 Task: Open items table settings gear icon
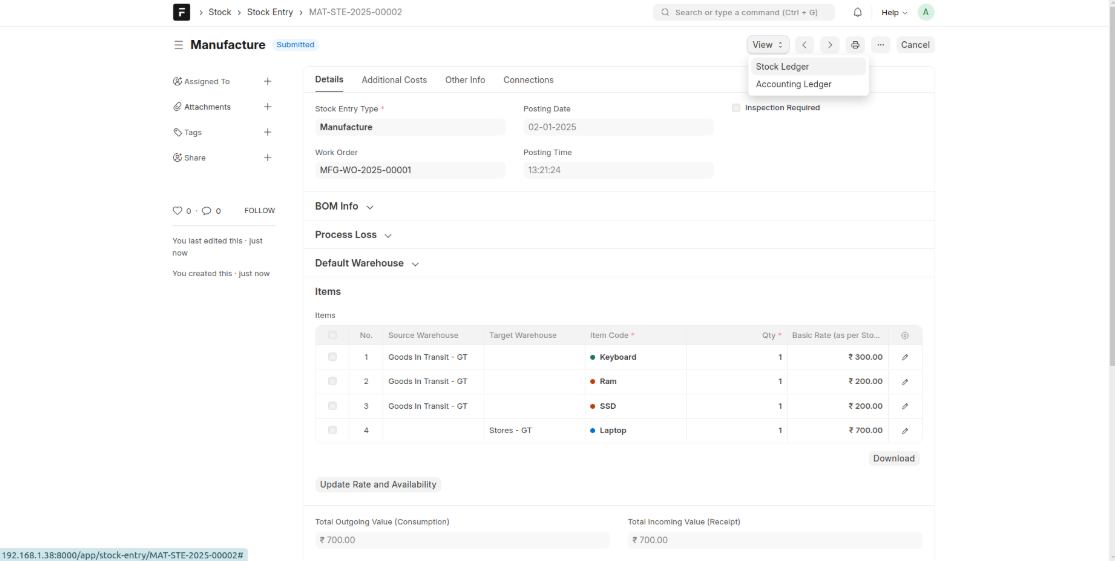[905, 336]
